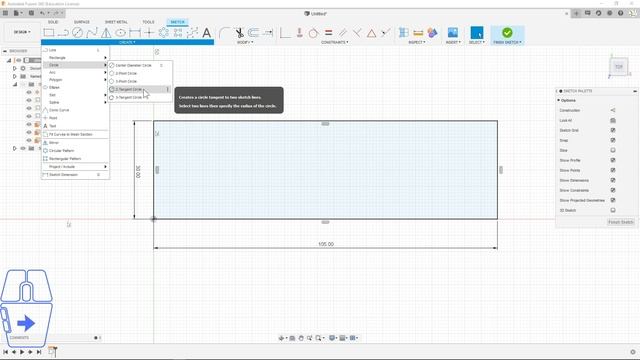Toggle the Show Constraints checkbox
The width and height of the screenshot is (640, 360).
click(x=613, y=190)
